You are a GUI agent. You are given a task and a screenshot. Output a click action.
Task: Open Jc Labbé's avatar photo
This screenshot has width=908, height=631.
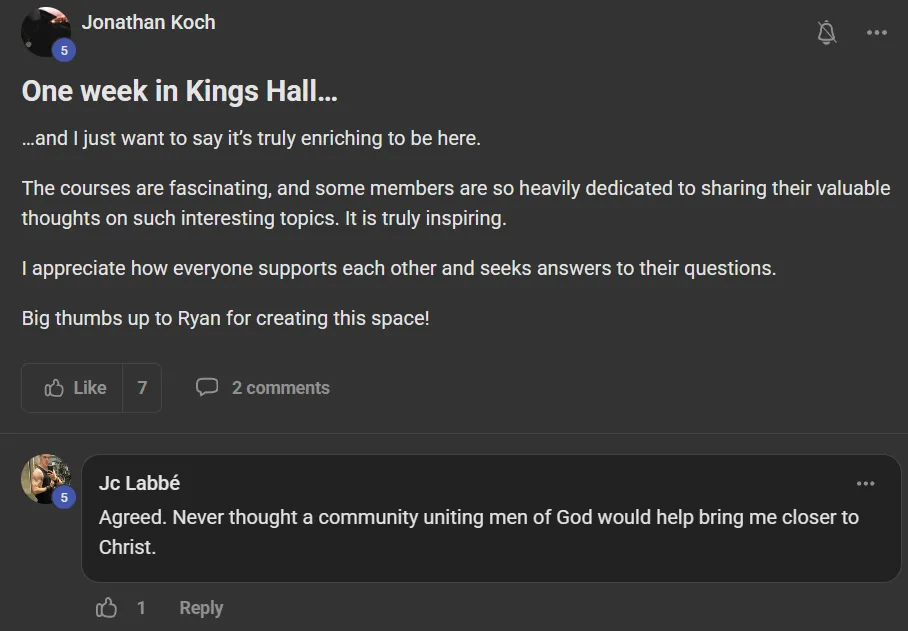pyautogui.click(x=43, y=475)
